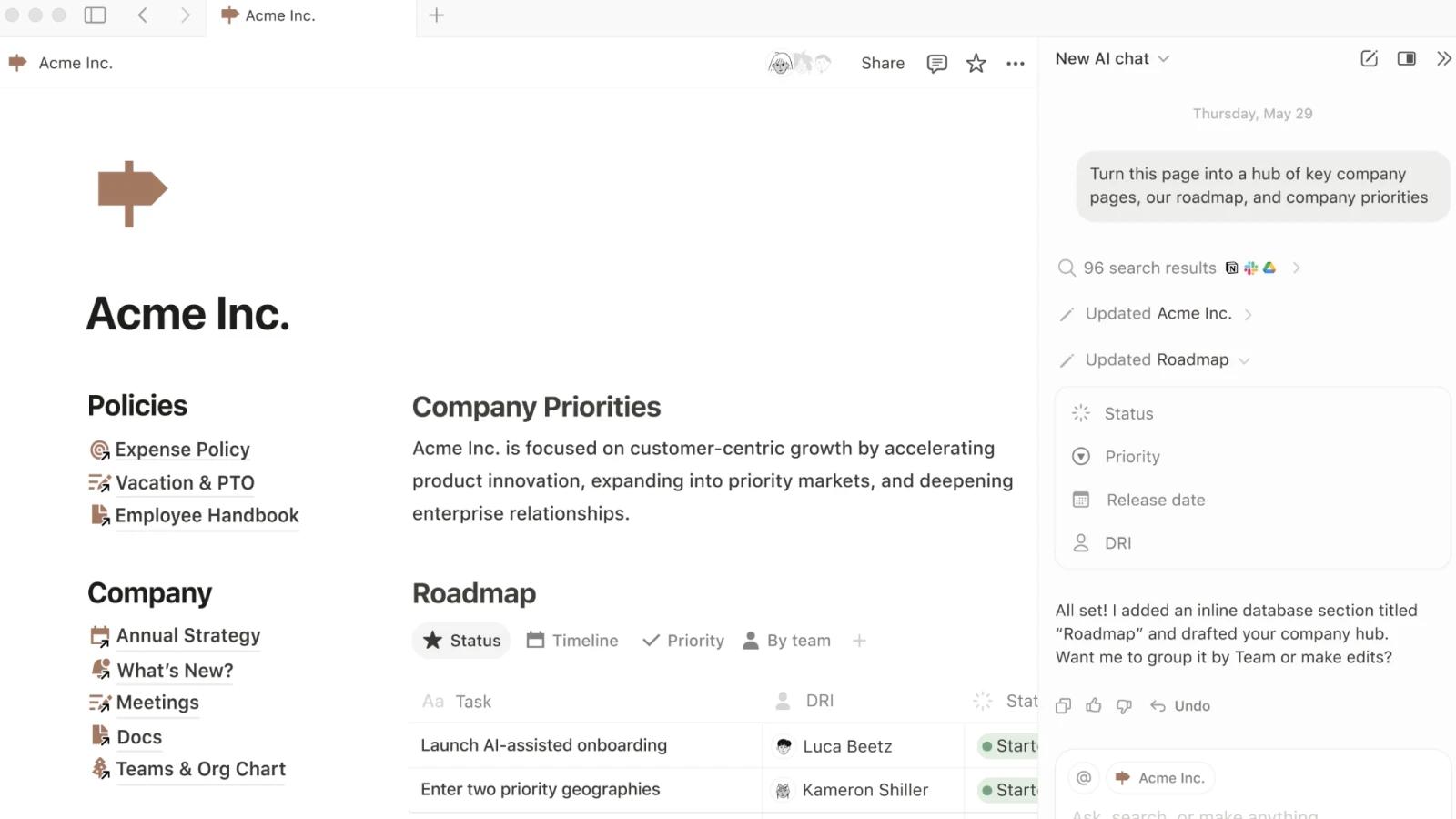The image size is (1456, 819).
Task: Switch to the Timeline view tab
Action: tap(572, 641)
